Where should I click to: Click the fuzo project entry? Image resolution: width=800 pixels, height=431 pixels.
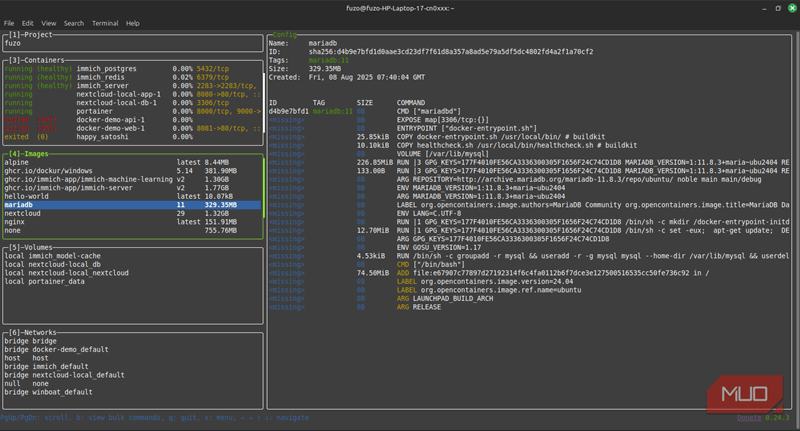13,43
